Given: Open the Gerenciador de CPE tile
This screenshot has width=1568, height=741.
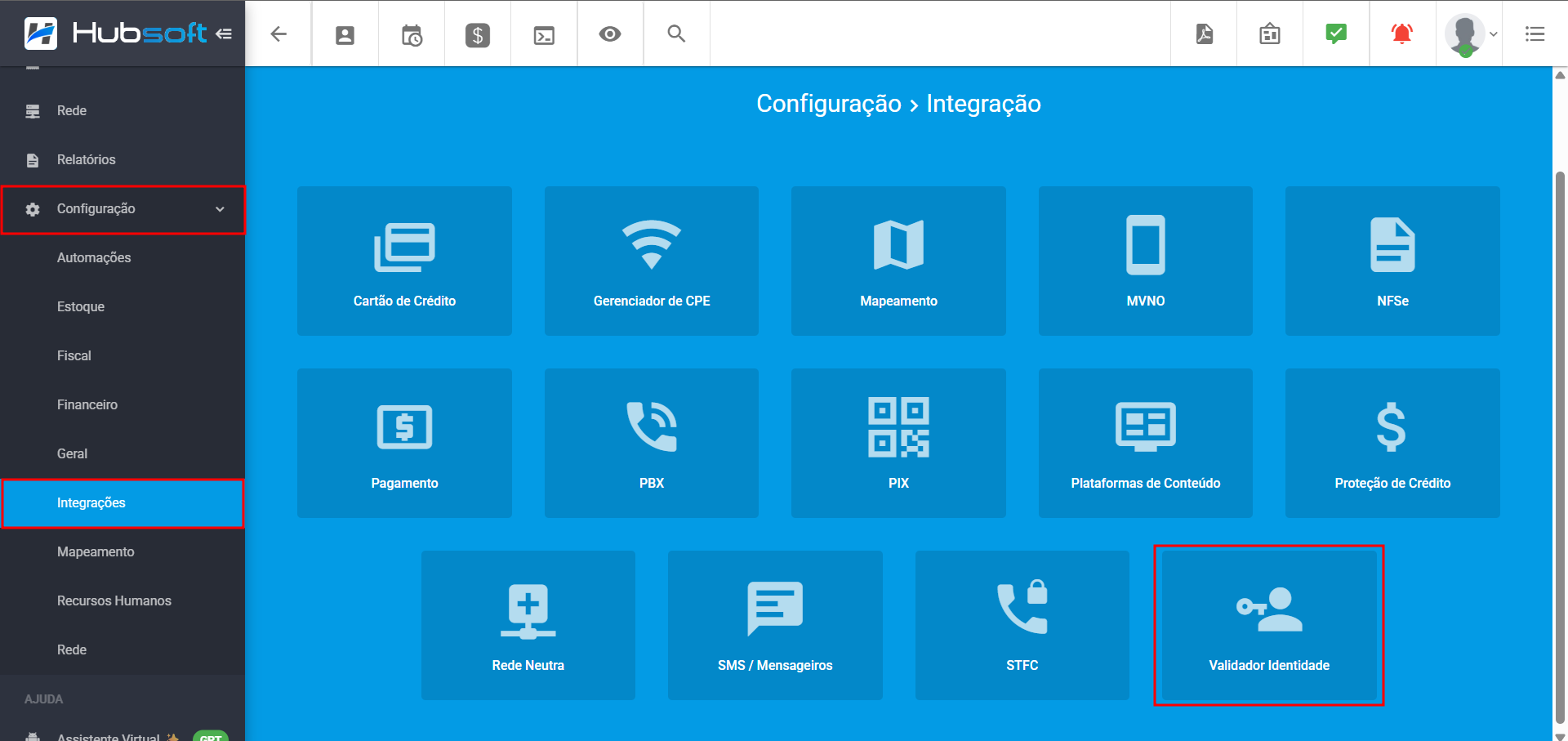Looking at the screenshot, I should tap(652, 261).
